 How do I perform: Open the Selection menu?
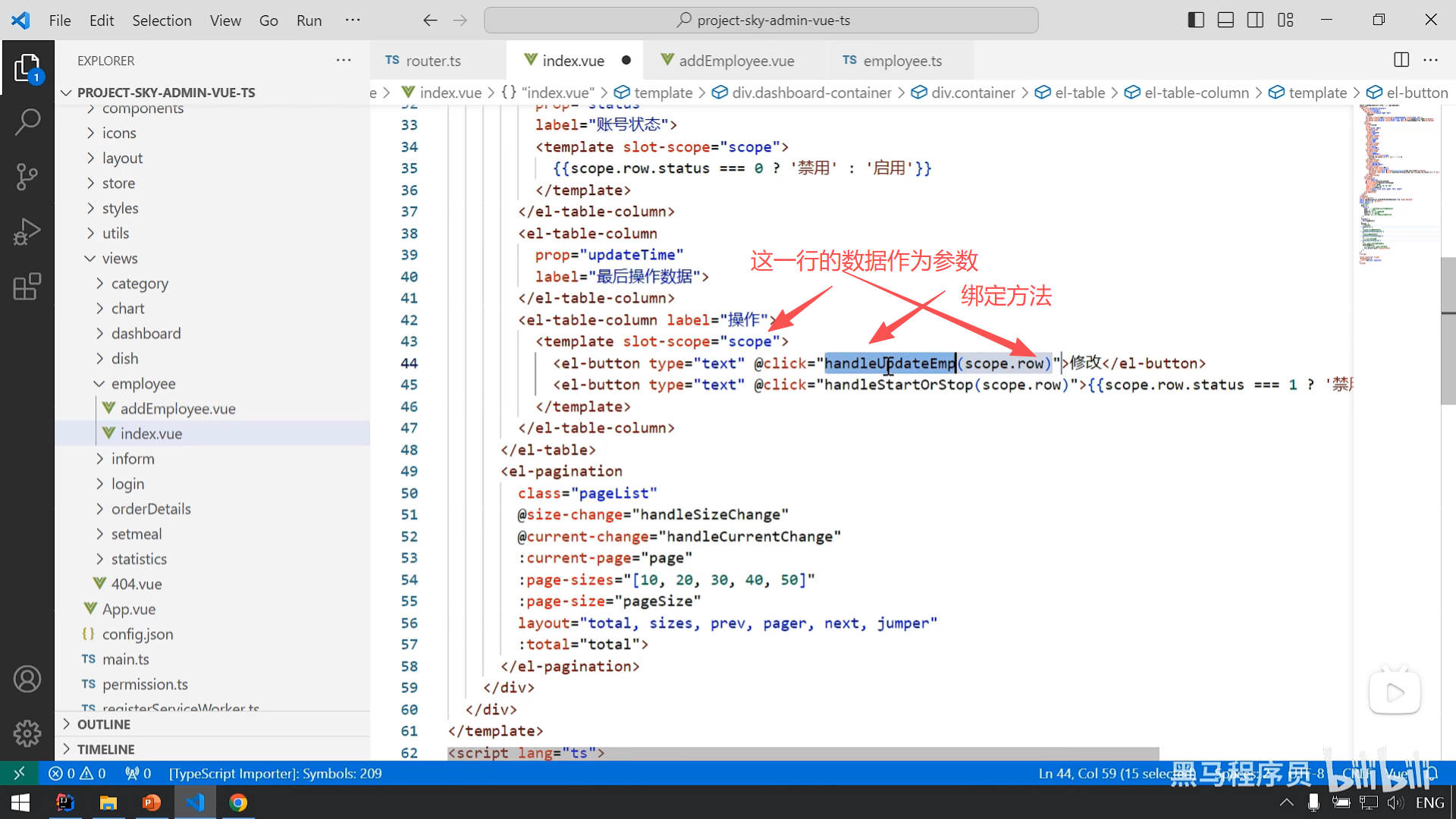[162, 20]
